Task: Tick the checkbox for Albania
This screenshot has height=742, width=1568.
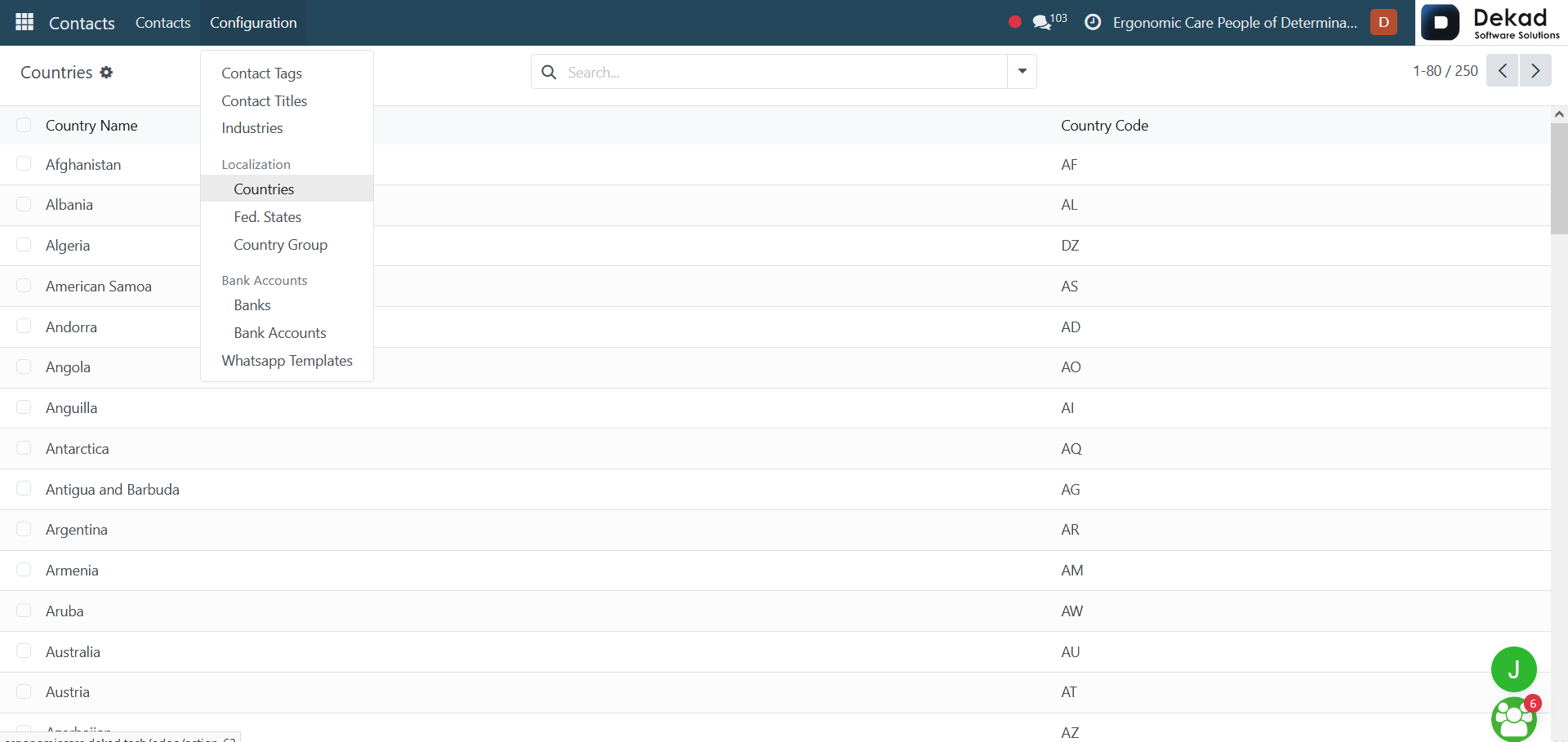Action: click(24, 204)
